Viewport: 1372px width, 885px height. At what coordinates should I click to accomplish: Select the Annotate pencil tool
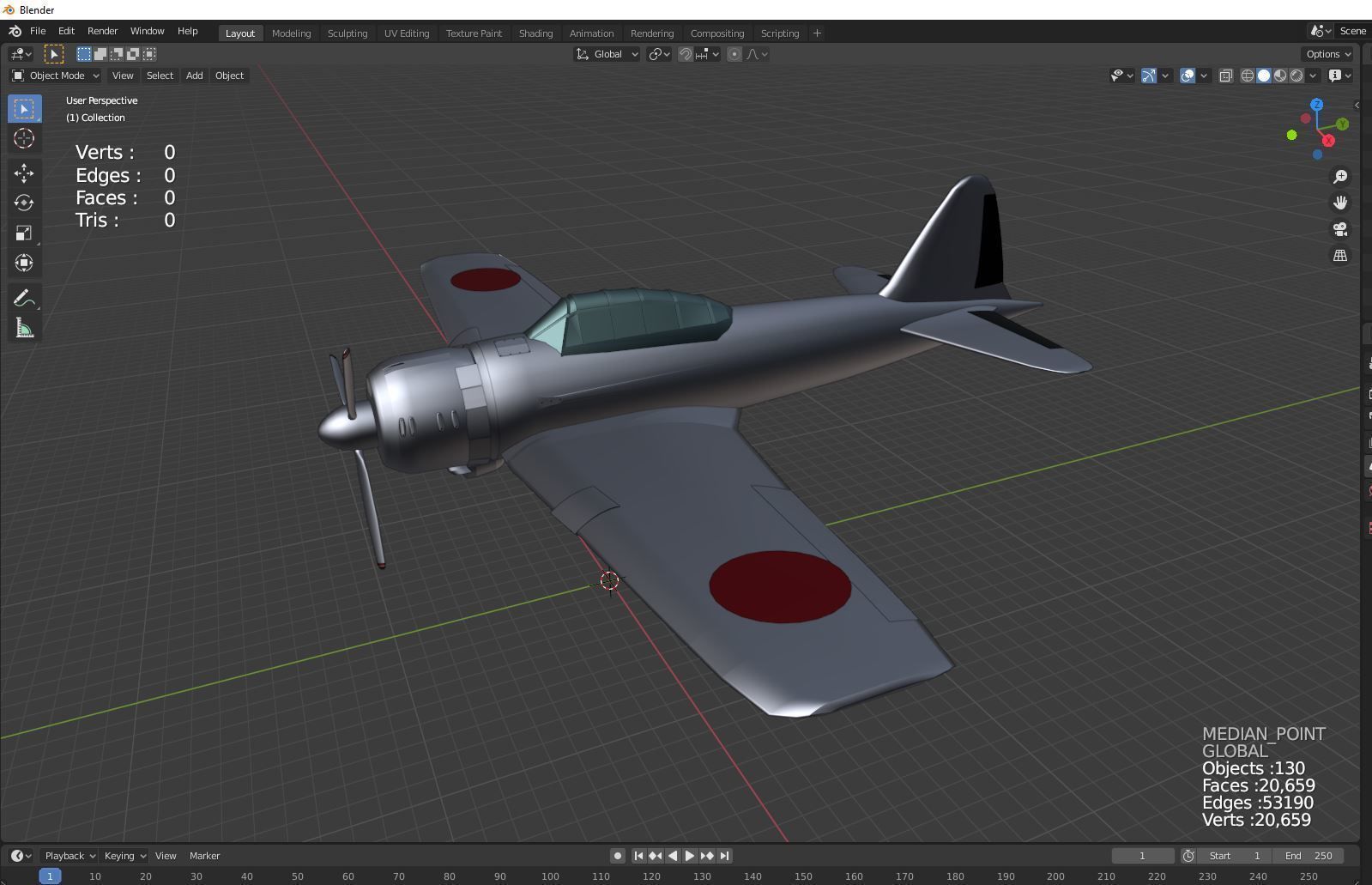(24, 298)
